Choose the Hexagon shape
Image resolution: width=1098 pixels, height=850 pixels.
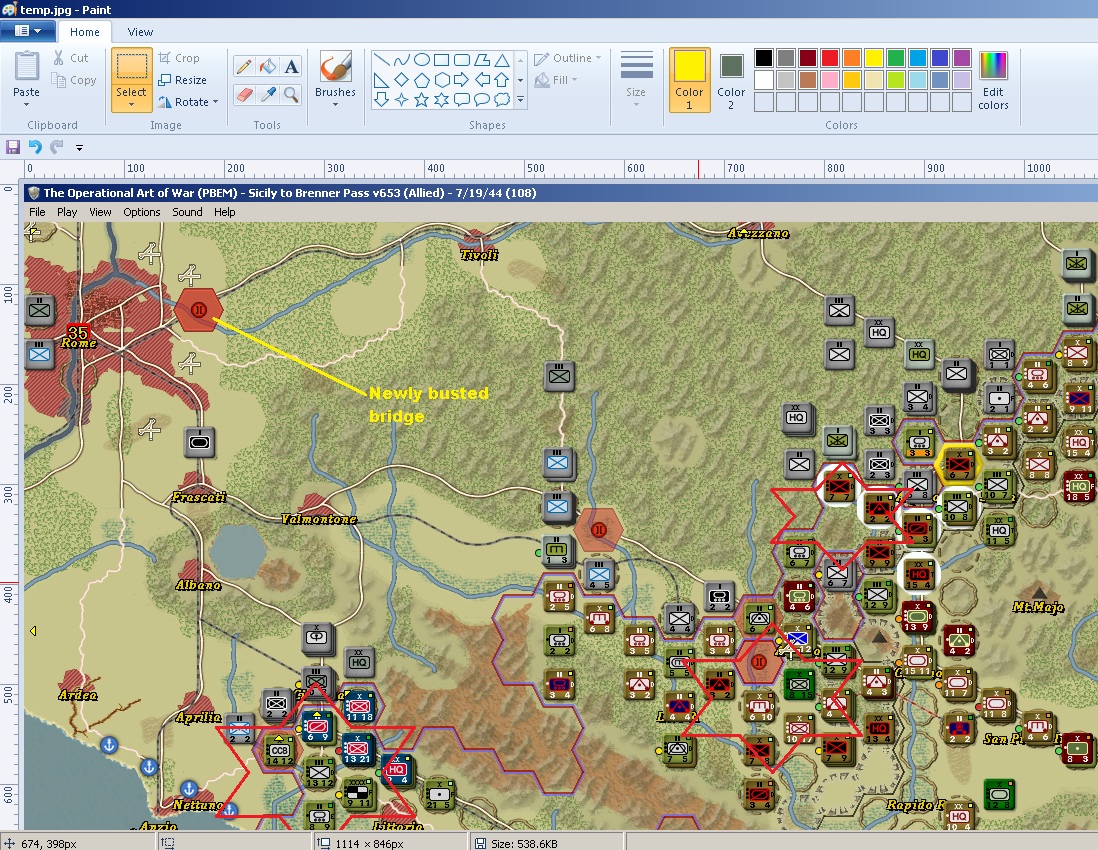[442, 80]
